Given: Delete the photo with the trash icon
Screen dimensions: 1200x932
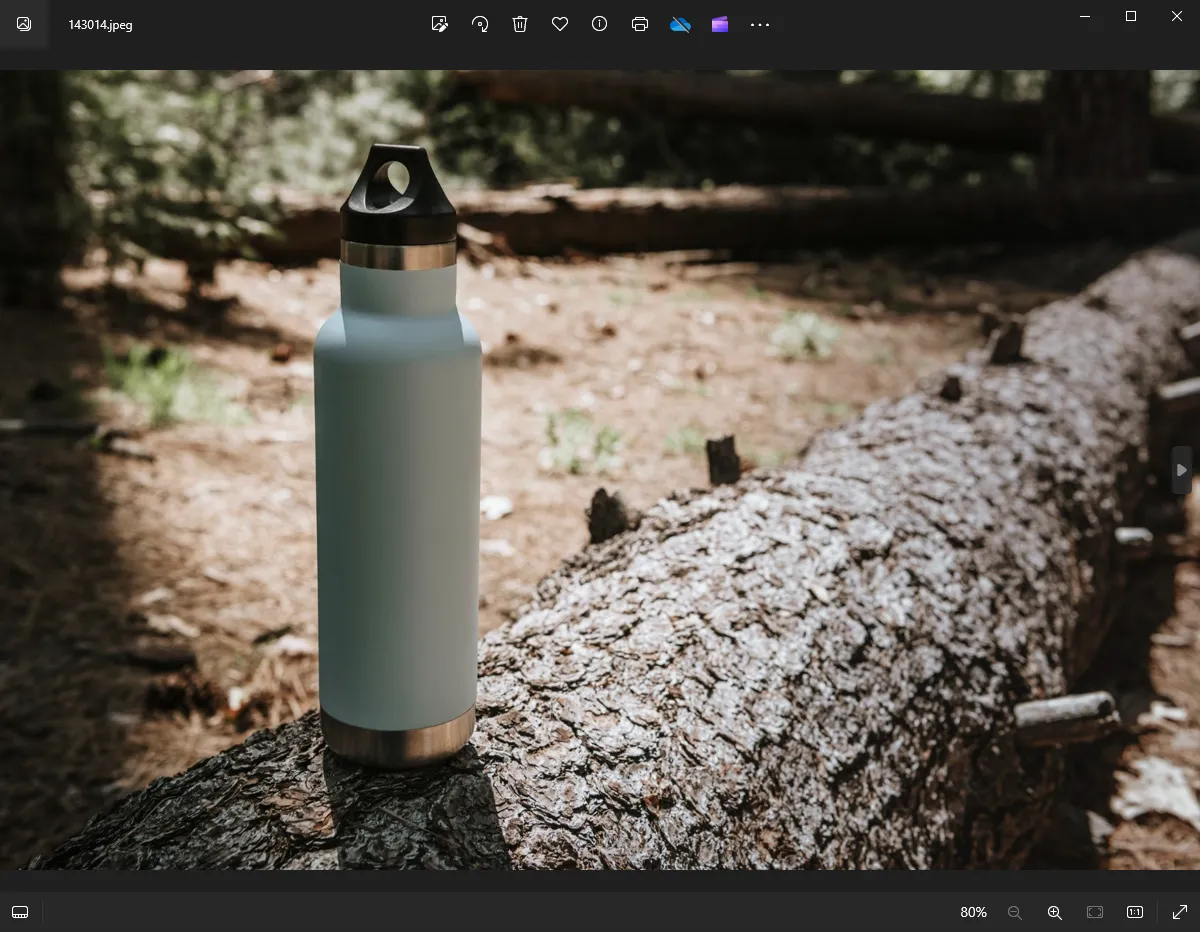Looking at the screenshot, I should pos(520,24).
